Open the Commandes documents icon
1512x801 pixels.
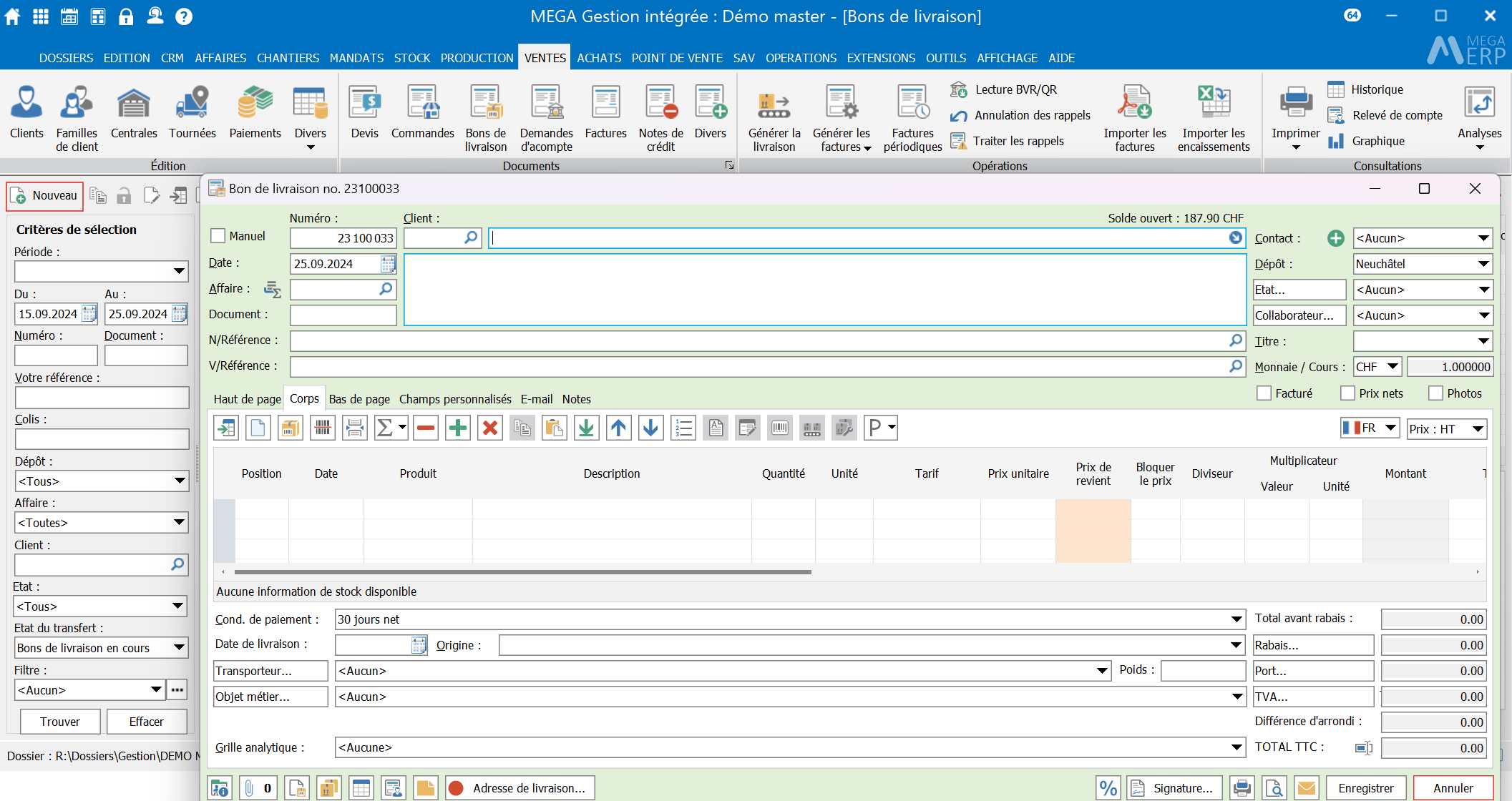(422, 112)
